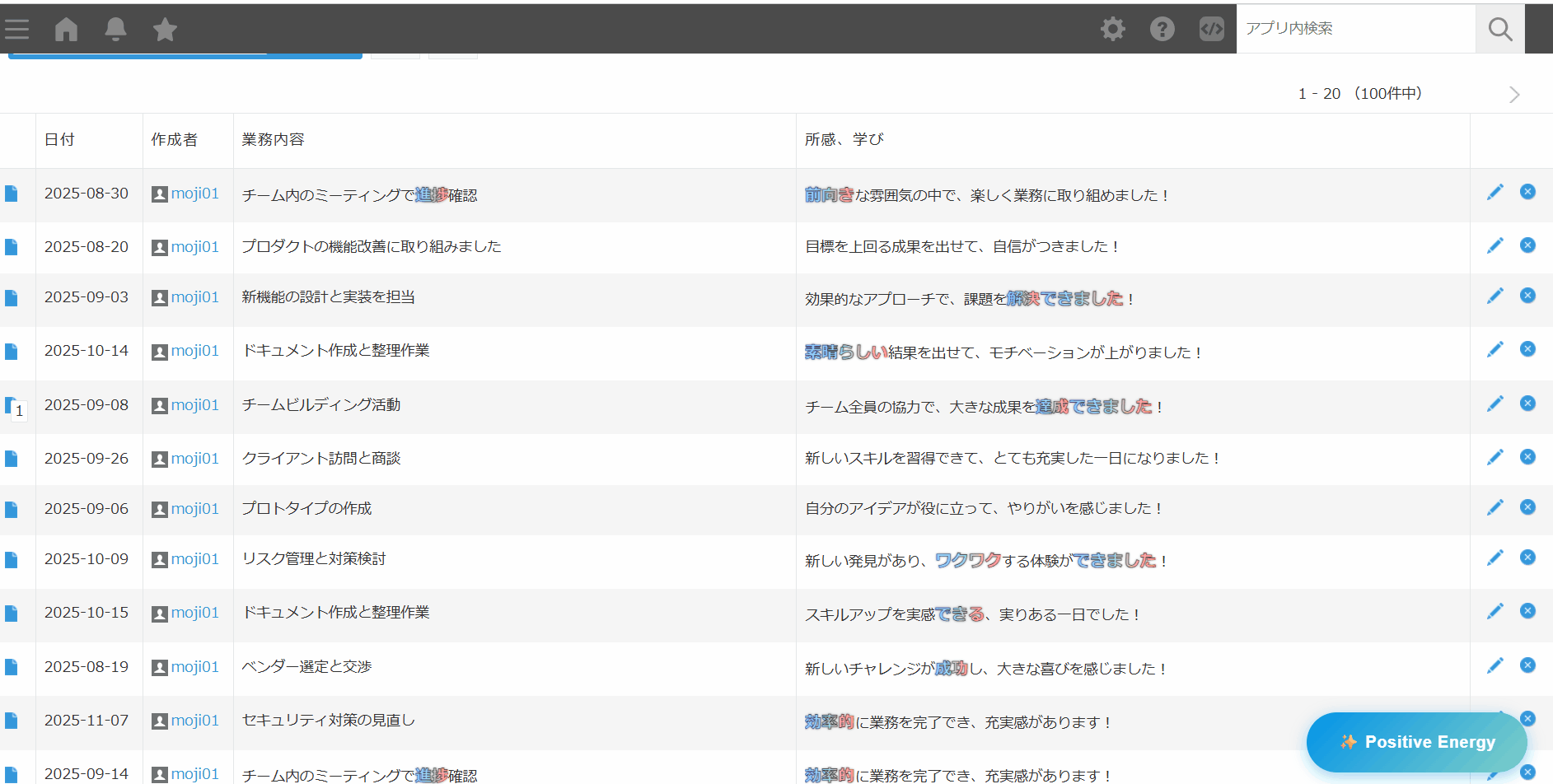
Task: Open the help question mark icon
Action: 1162,30
